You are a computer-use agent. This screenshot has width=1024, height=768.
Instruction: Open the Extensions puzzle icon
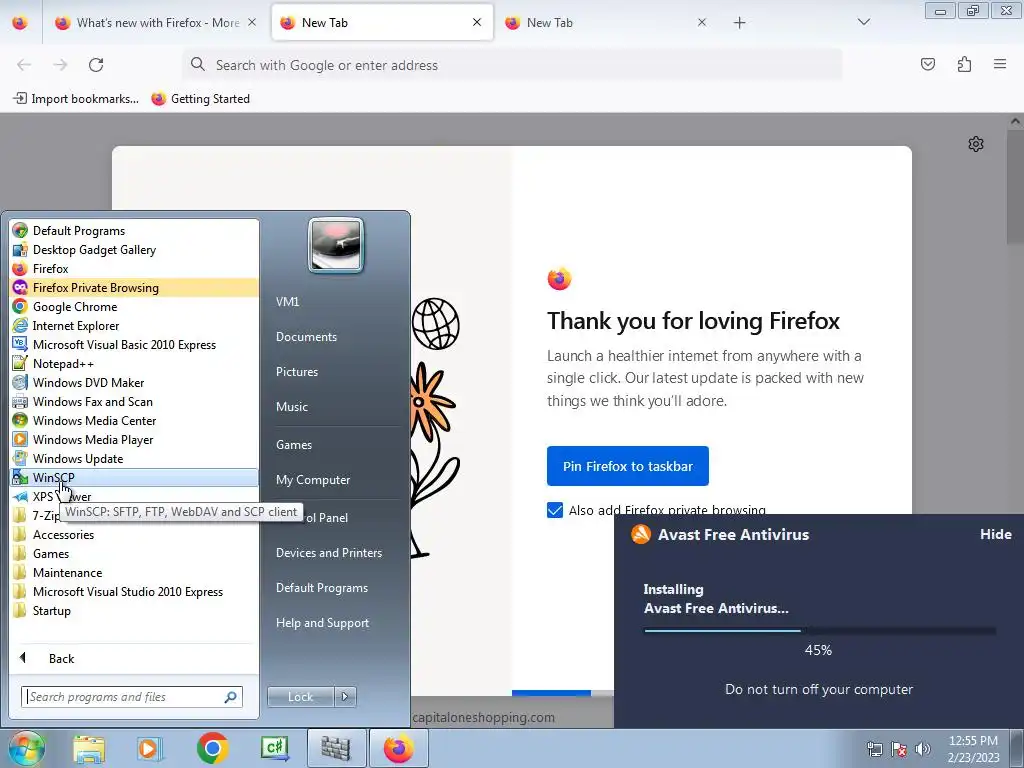(964, 64)
